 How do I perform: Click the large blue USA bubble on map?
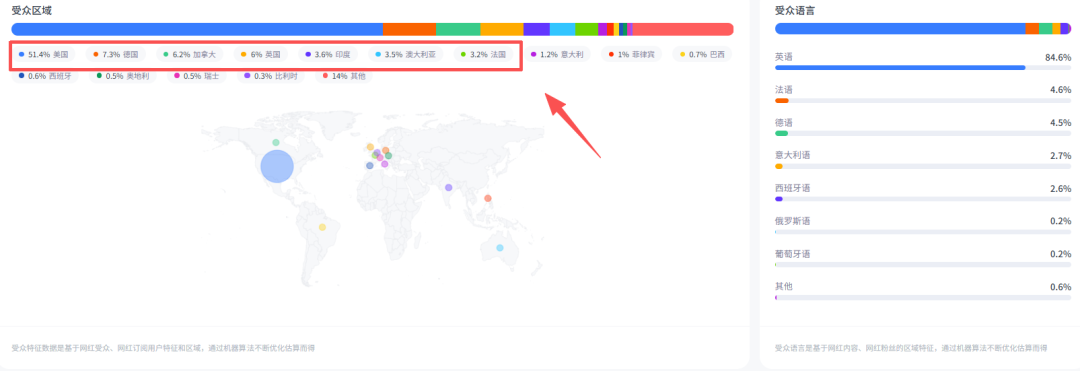coord(277,167)
